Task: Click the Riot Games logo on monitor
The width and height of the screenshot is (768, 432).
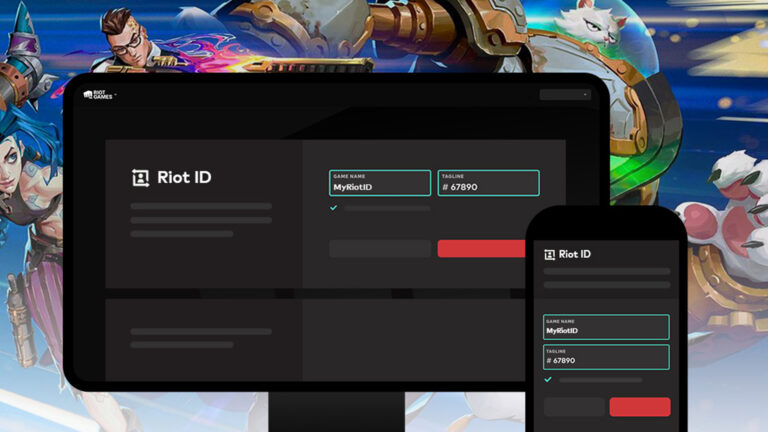Action: pyautogui.click(x=98, y=95)
